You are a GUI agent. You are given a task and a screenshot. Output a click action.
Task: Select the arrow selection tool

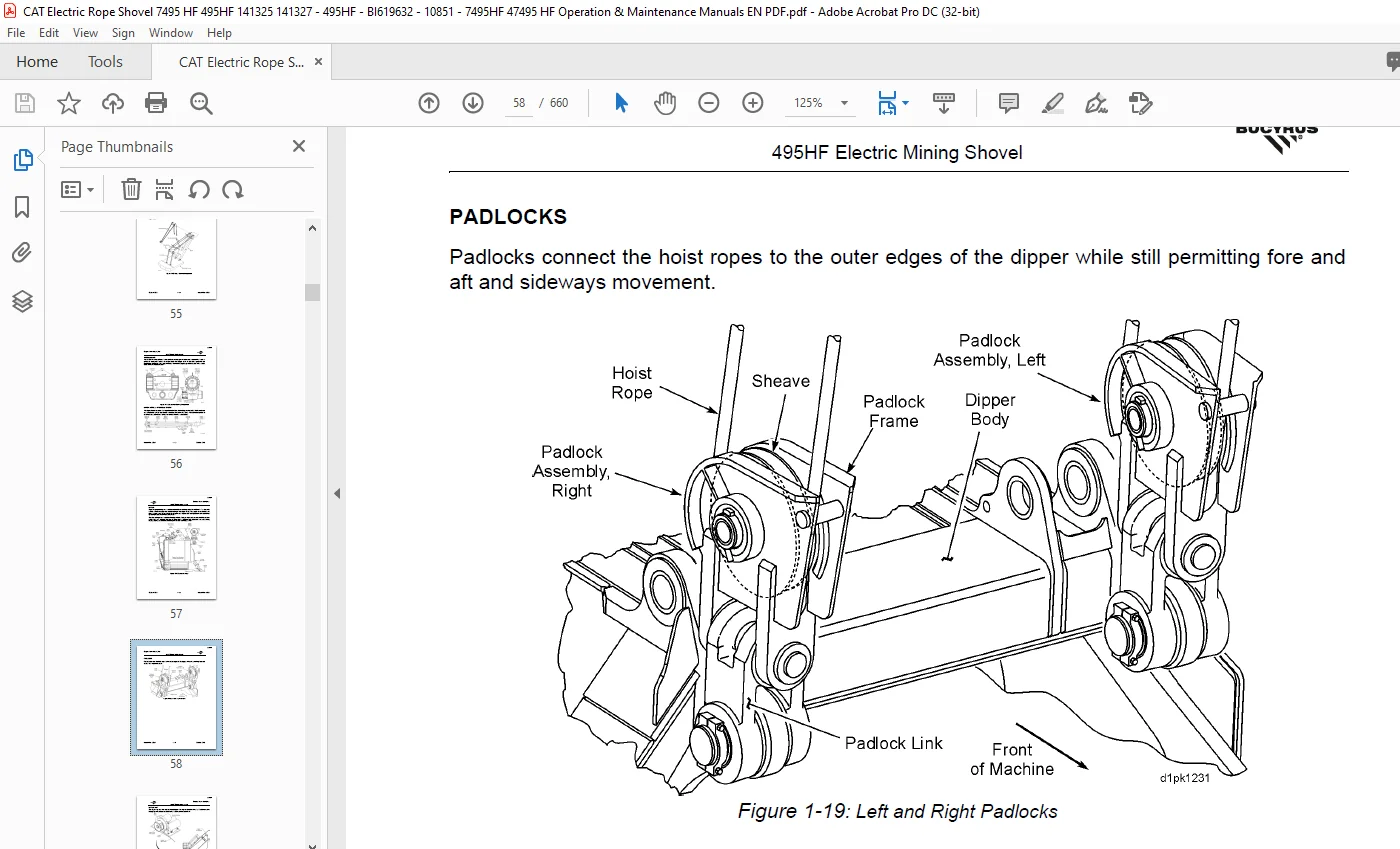click(621, 103)
